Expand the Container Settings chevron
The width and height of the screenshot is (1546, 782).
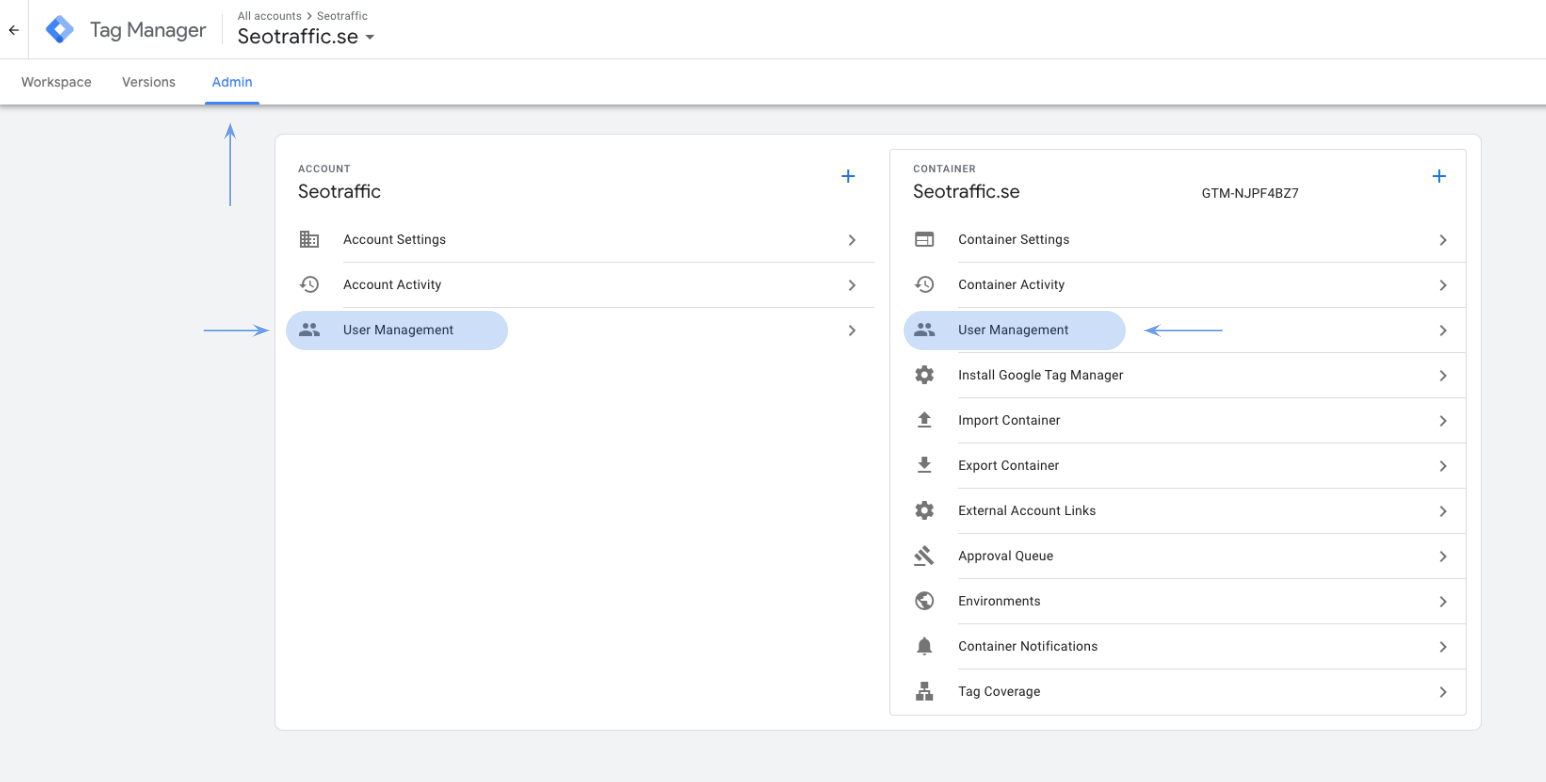1443,240
